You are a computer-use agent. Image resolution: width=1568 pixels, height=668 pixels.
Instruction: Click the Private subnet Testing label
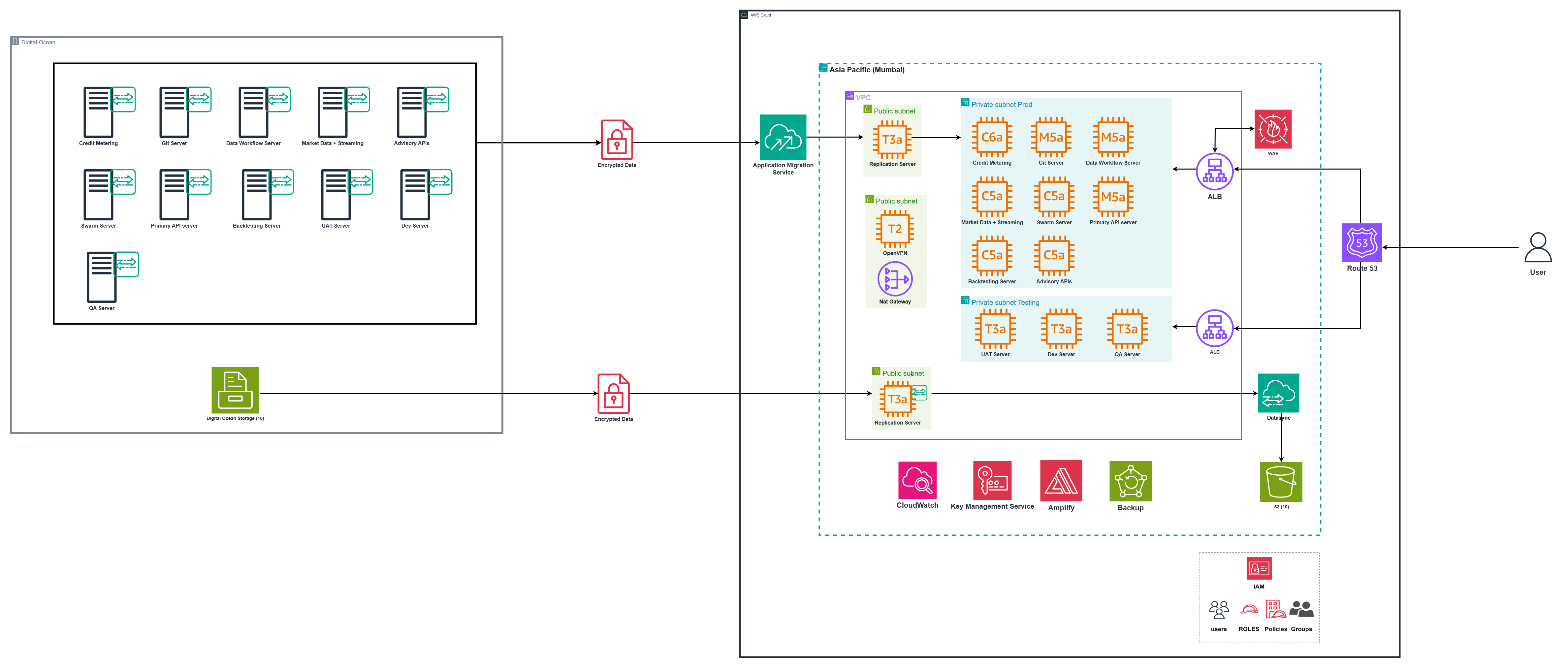[x=1005, y=302]
